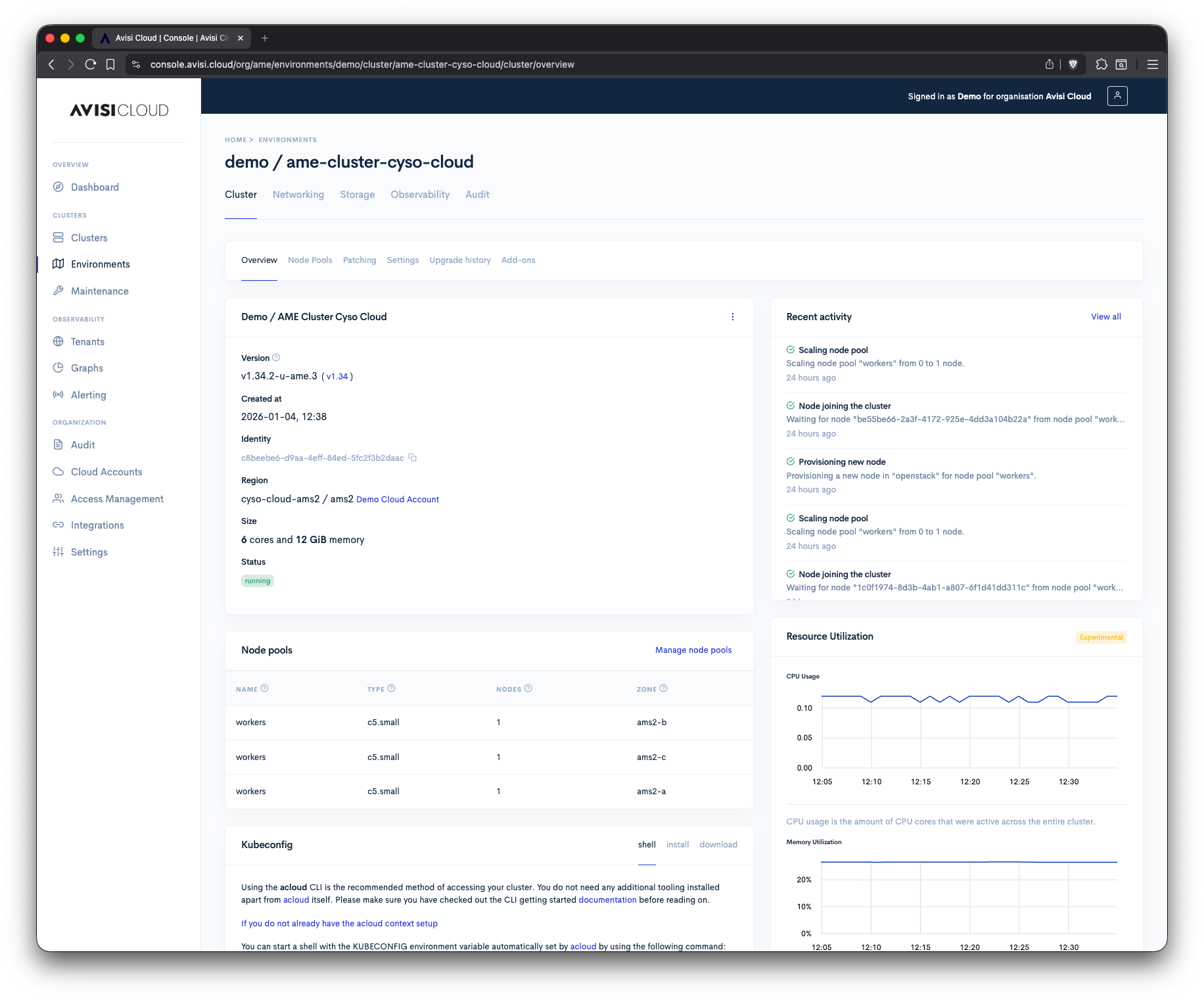Open the account menu in the top bar

click(1117, 95)
